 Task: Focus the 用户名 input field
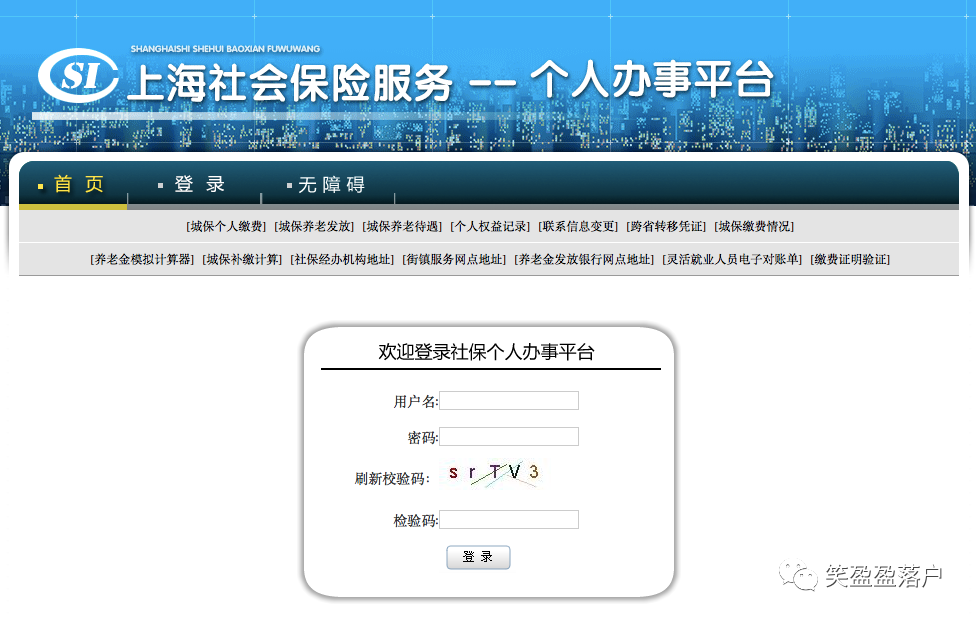[x=509, y=400]
